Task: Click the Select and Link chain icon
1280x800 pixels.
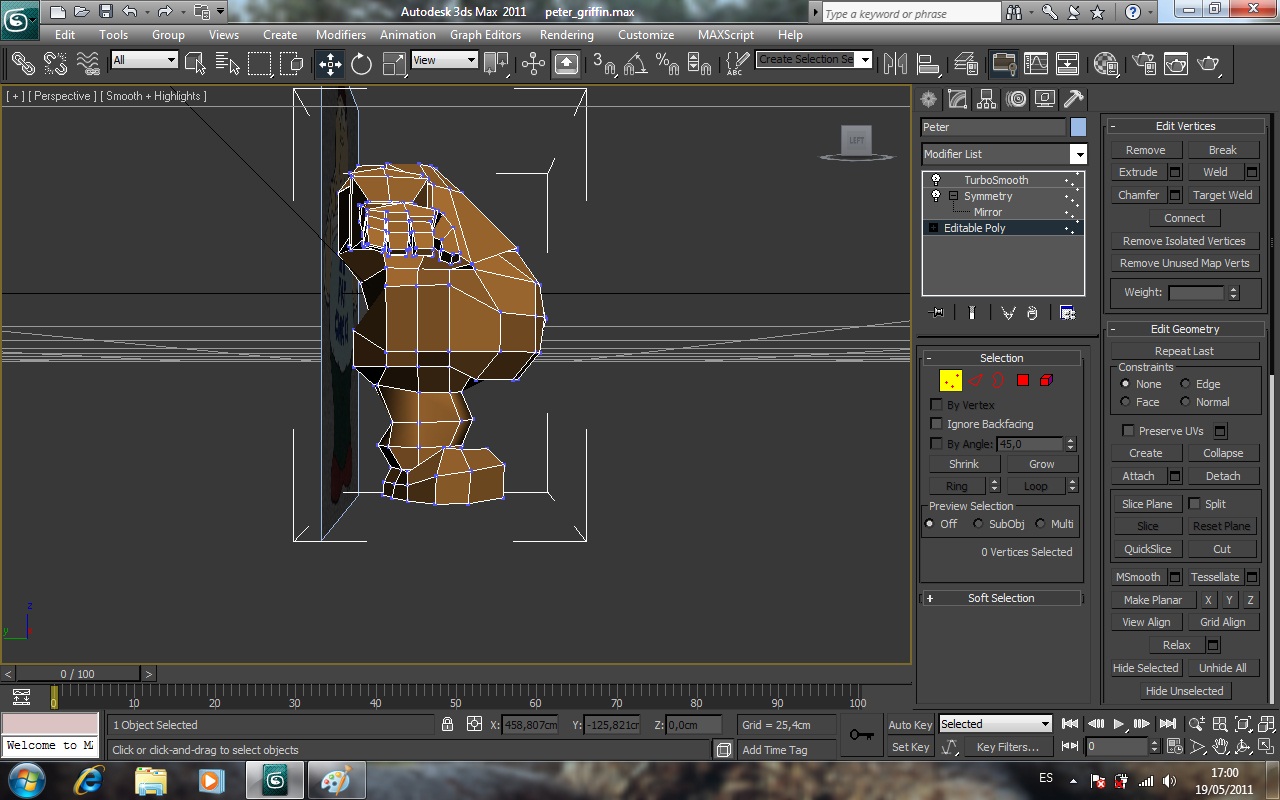Action: point(22,64)
